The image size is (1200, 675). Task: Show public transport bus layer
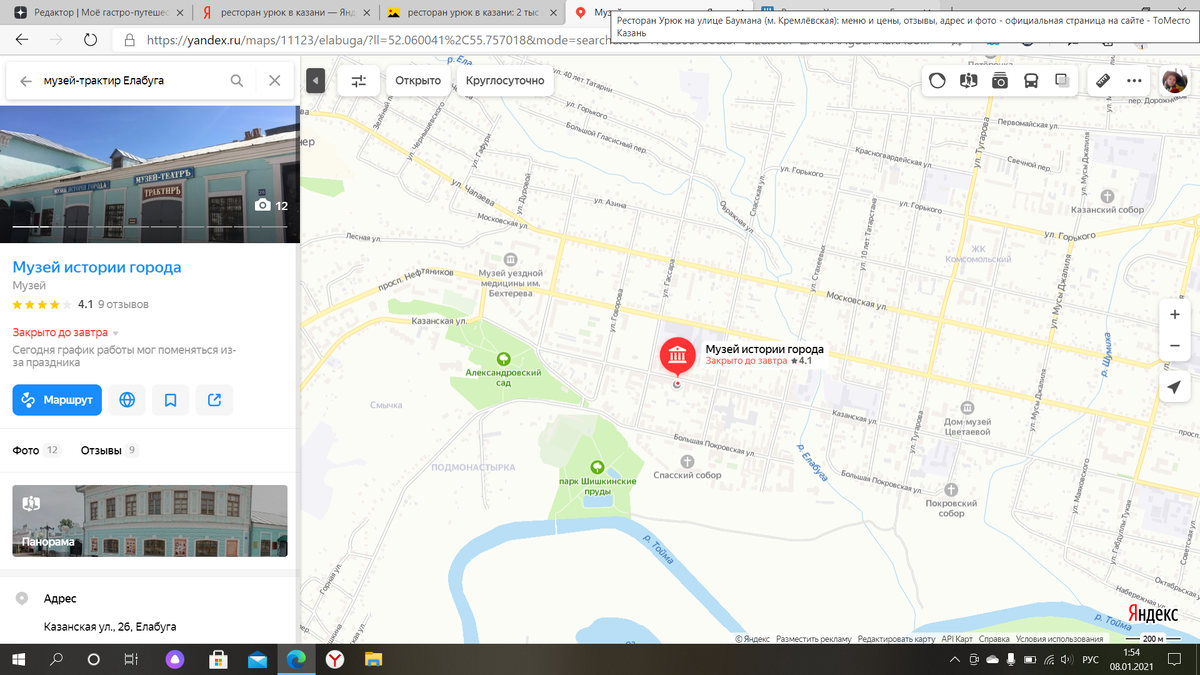tap(1031, 81)
